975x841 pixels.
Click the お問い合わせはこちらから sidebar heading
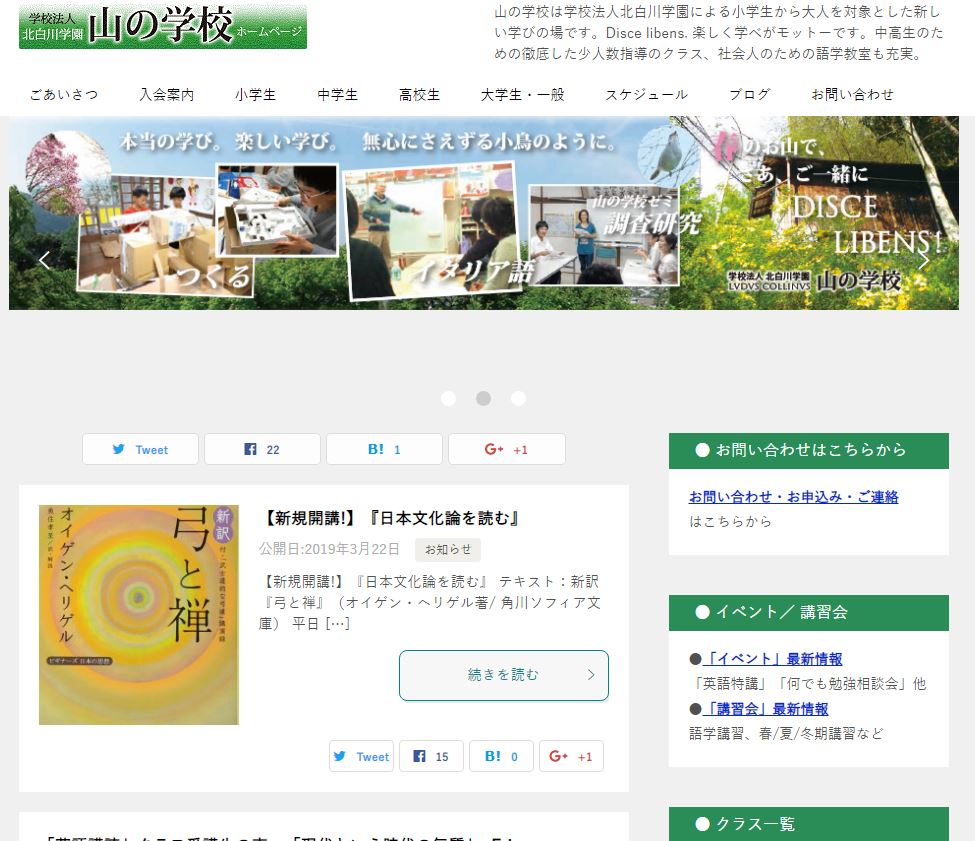coord(809,451)
